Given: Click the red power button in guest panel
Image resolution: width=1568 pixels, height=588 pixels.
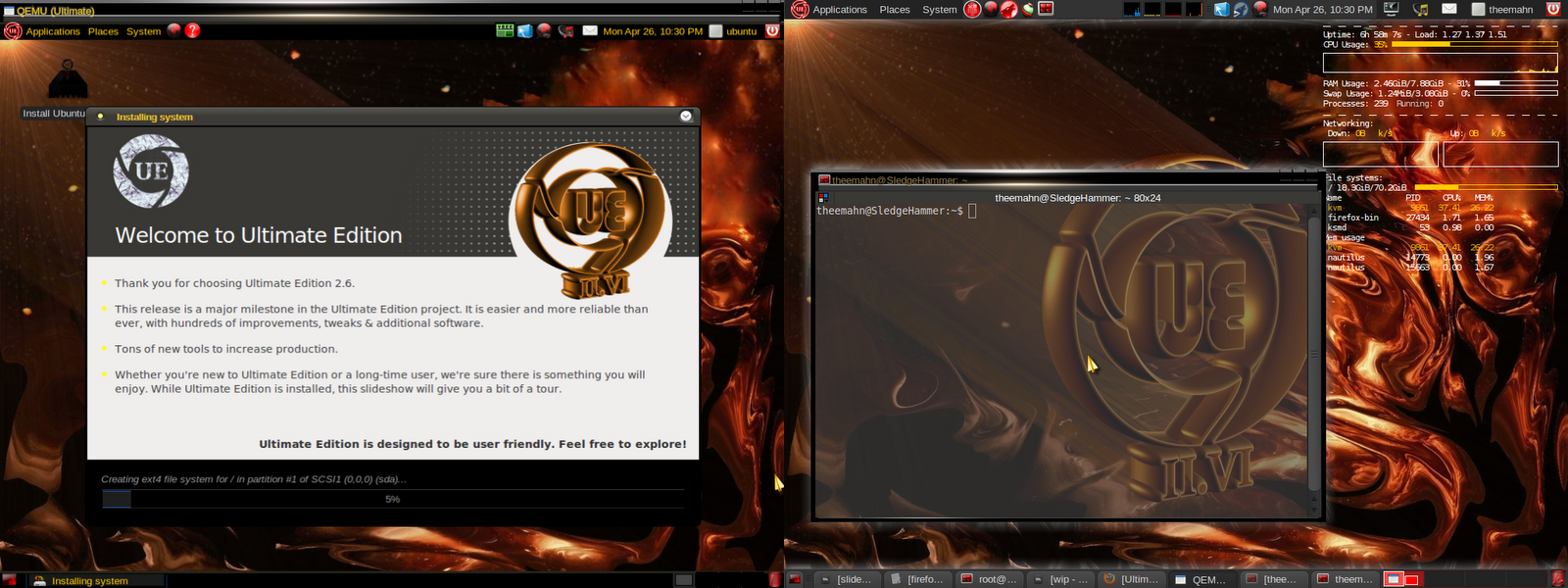Looking at the screenshot, I should [772, 30].
